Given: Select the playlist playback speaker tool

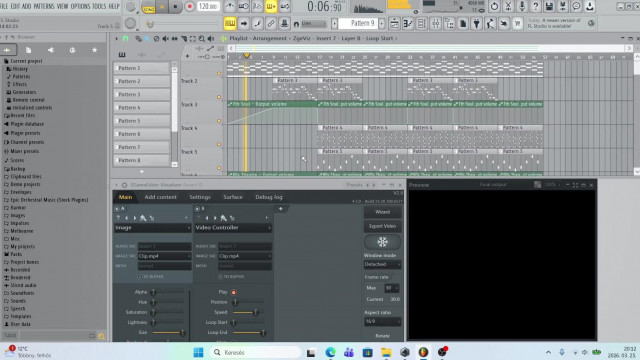Looking at the screenshot, I should (211, 38).
